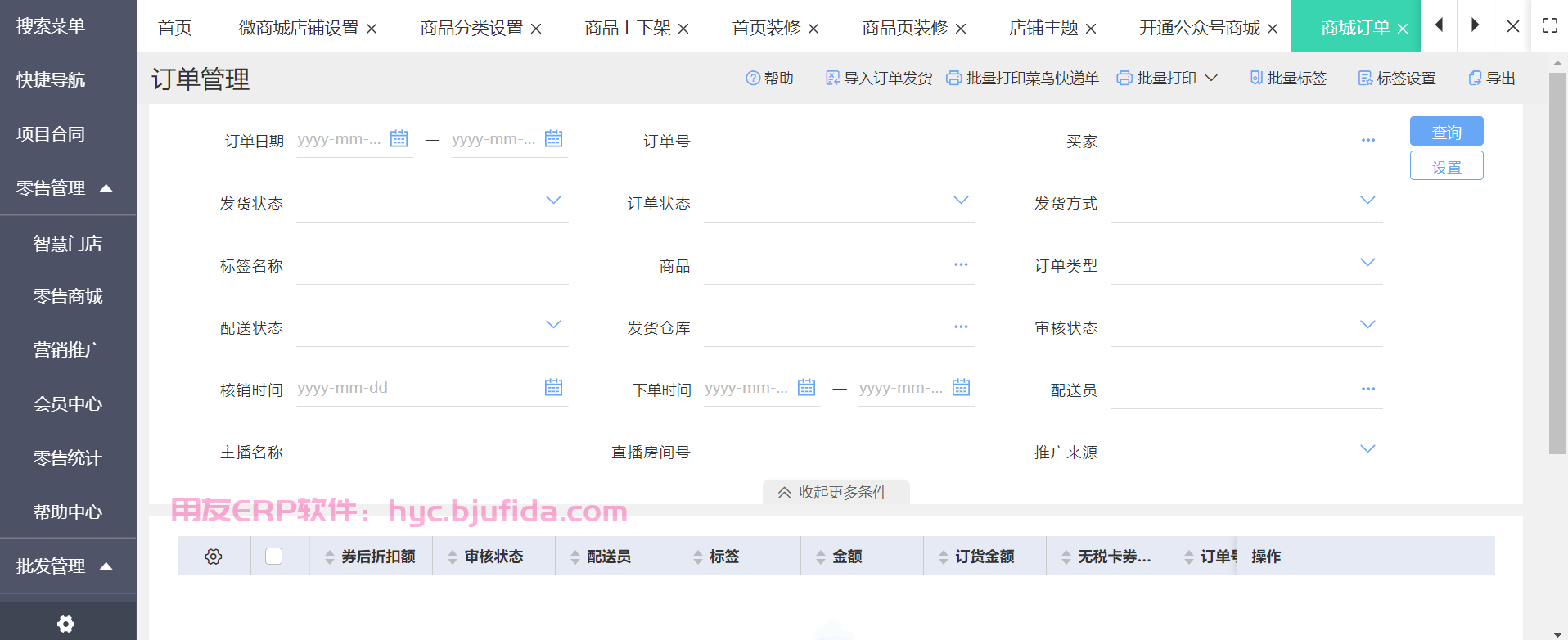This screenshot has width=1568, height=640.
Task: Expand 审核状态 filter dropdown
Action: [x=1367, y=325]
